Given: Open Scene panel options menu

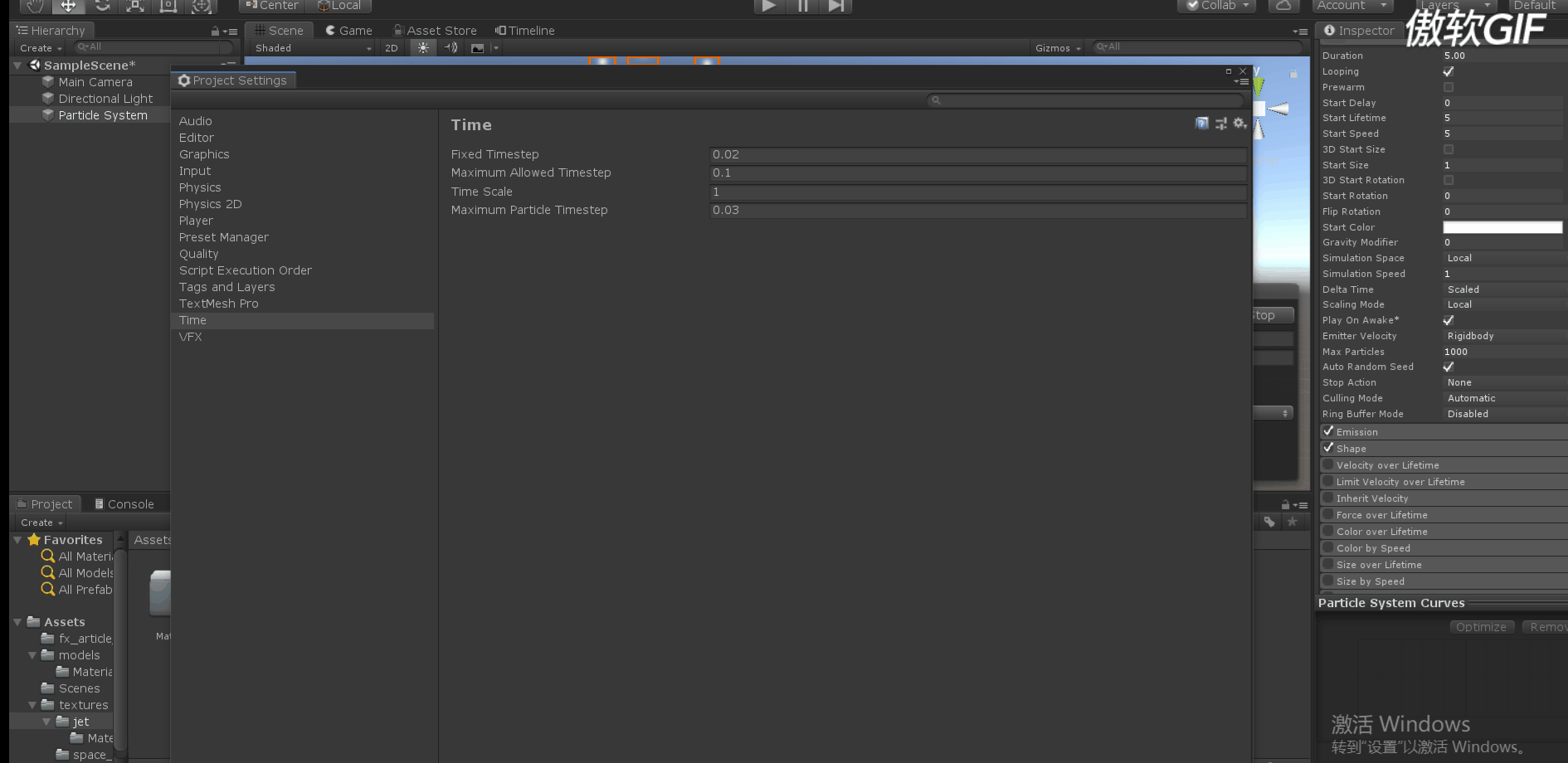Looking at the screenshot, I should coord(1300,32).
